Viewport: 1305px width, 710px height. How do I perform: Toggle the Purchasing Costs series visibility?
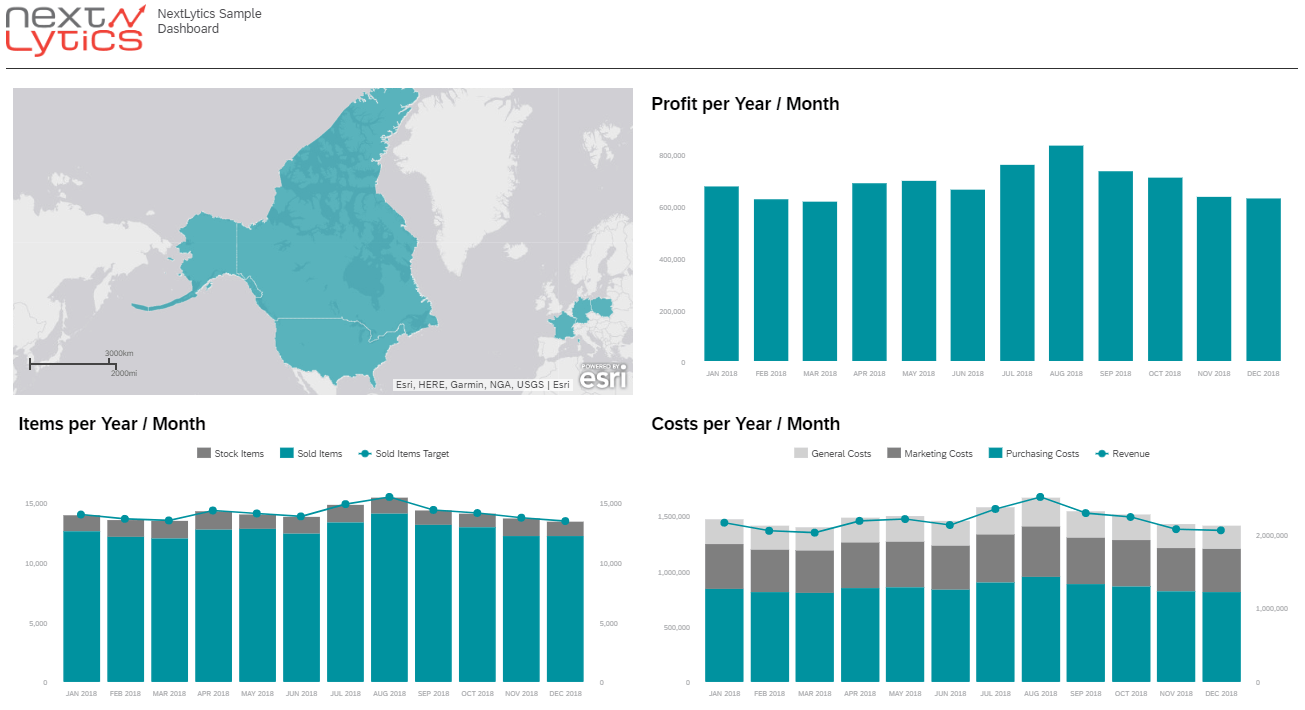coord(994,453)
